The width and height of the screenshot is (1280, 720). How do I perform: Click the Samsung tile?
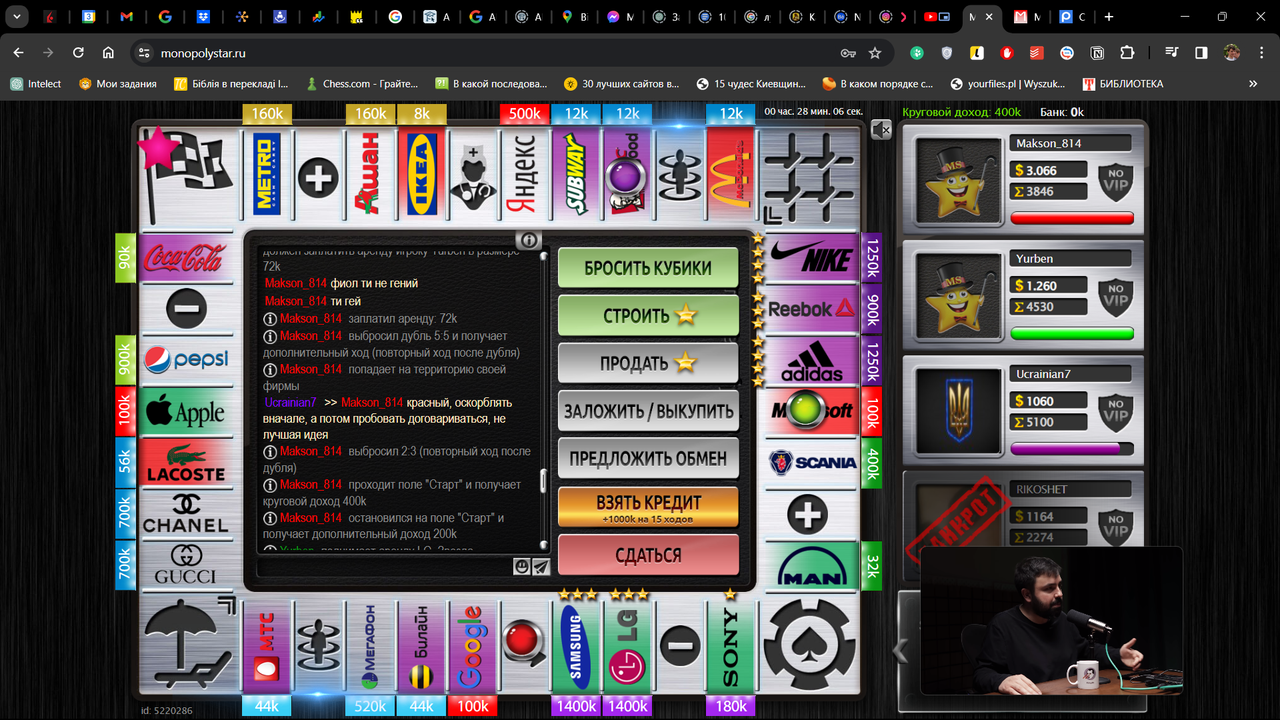tap(576, 646)
